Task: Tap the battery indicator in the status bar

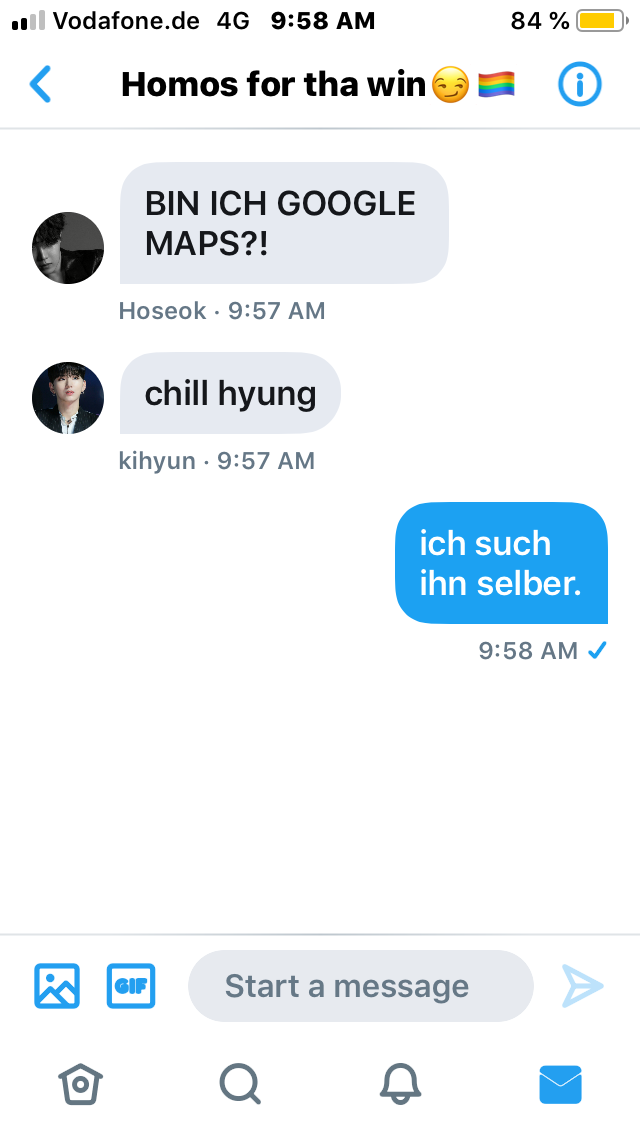Action: tap(601, 21)
